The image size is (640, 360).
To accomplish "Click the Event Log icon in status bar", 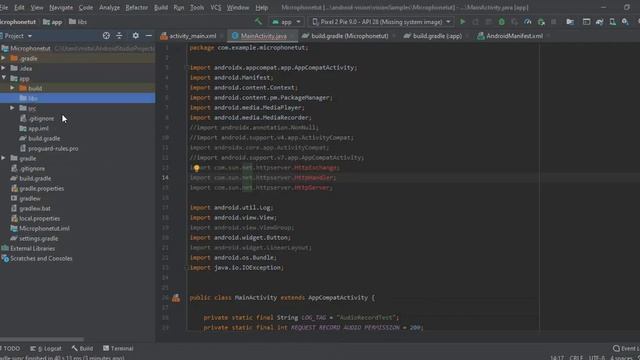I will pos(616,348).
